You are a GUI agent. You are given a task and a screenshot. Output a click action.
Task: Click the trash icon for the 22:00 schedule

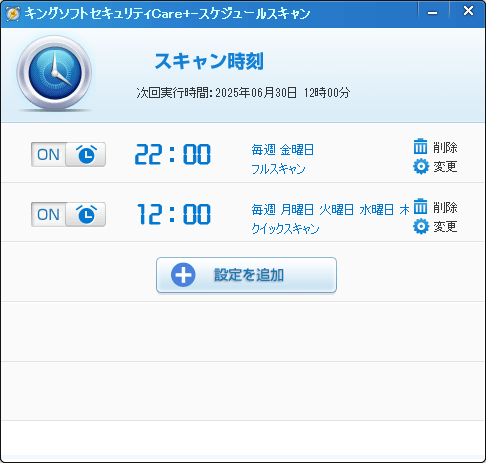pos(420,147)
